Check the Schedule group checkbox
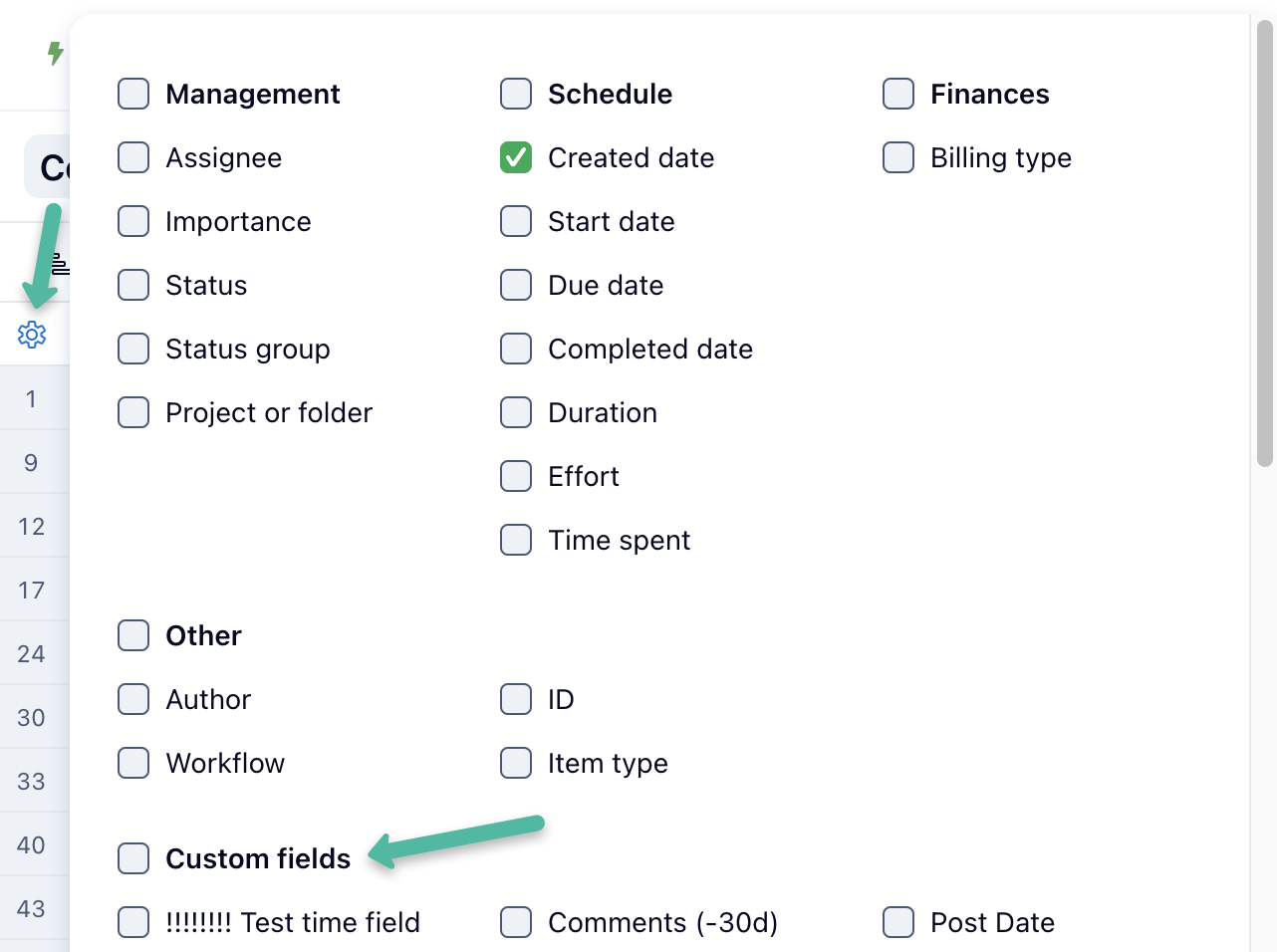This screenshot has height=952, width=1277. click(516, 94)
